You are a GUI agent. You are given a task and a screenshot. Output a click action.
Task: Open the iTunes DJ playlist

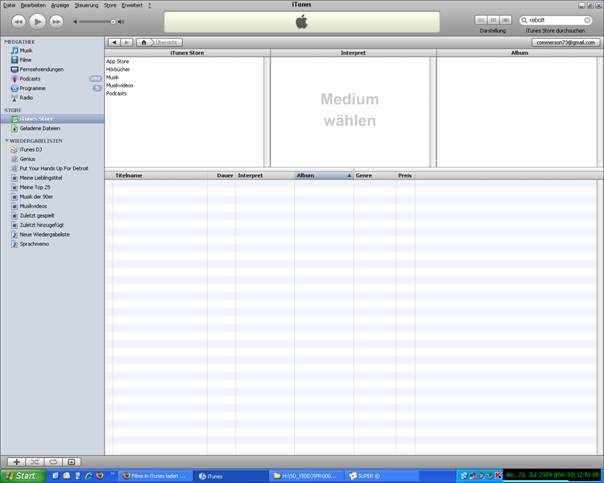tap(31, 149)
